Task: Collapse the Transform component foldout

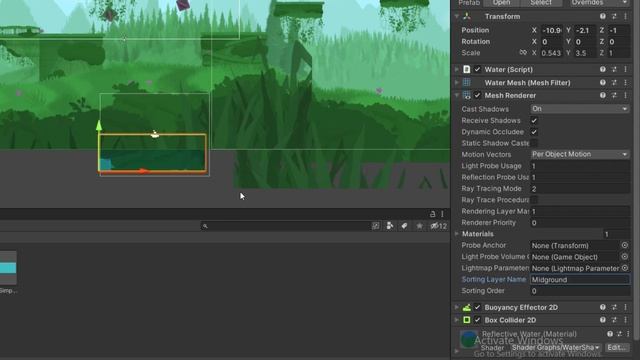Action: click(x=457, y=16)
